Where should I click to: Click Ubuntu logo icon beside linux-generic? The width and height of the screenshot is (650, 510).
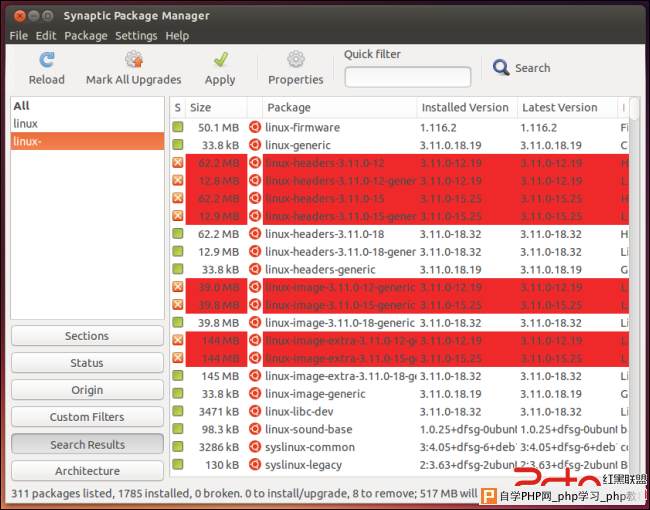click(x=255, y=145)
